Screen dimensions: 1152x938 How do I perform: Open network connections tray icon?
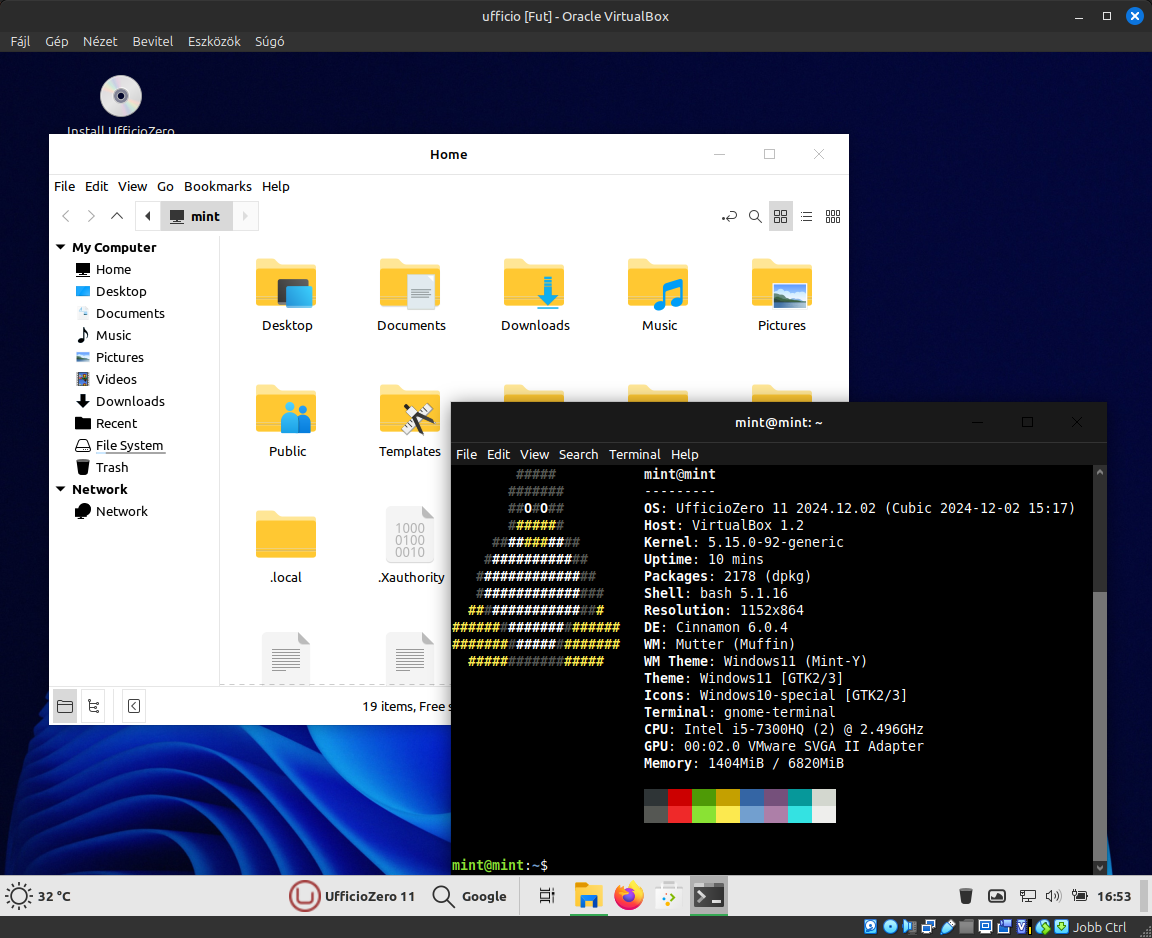[1028, 896]
